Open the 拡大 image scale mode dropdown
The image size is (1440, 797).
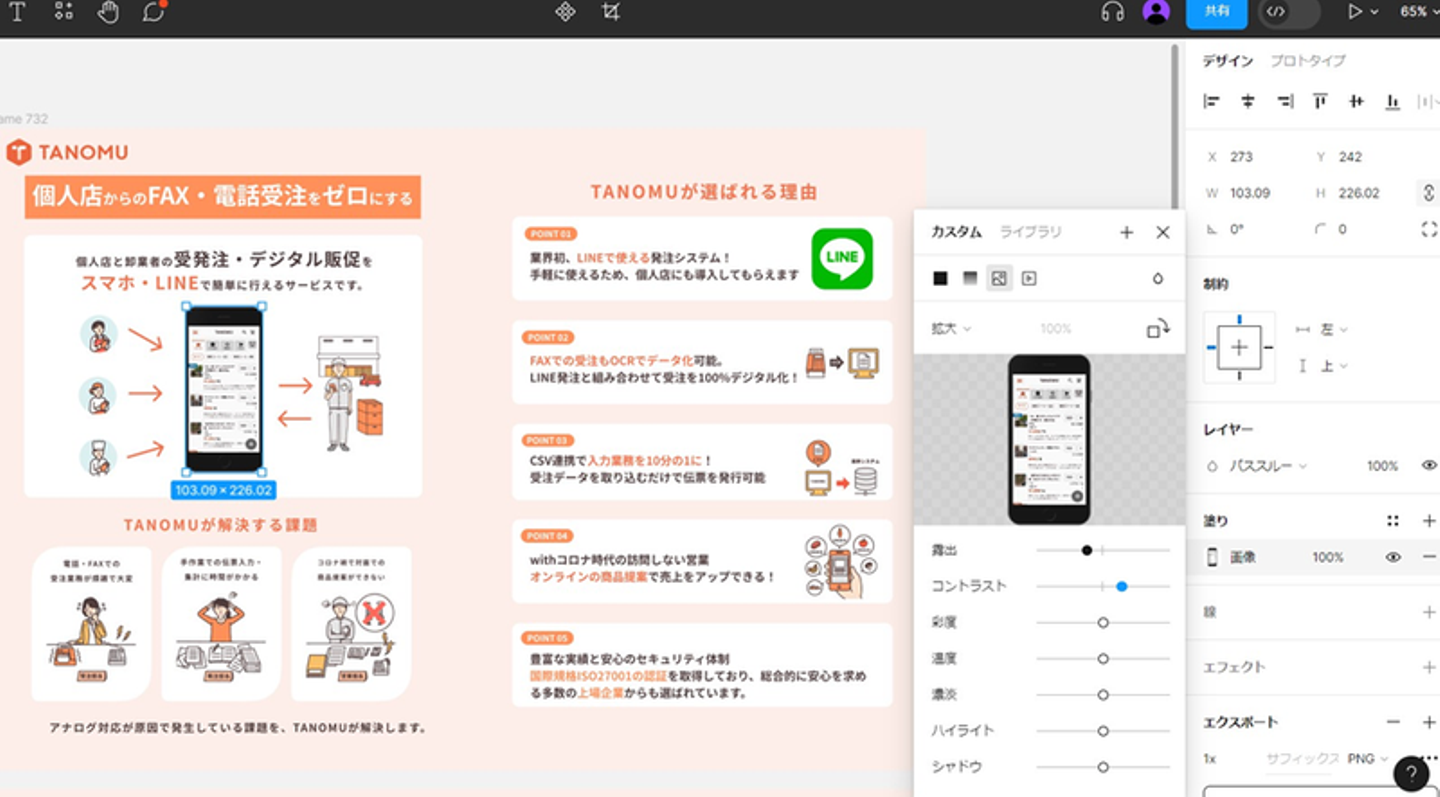click(951, 328)
